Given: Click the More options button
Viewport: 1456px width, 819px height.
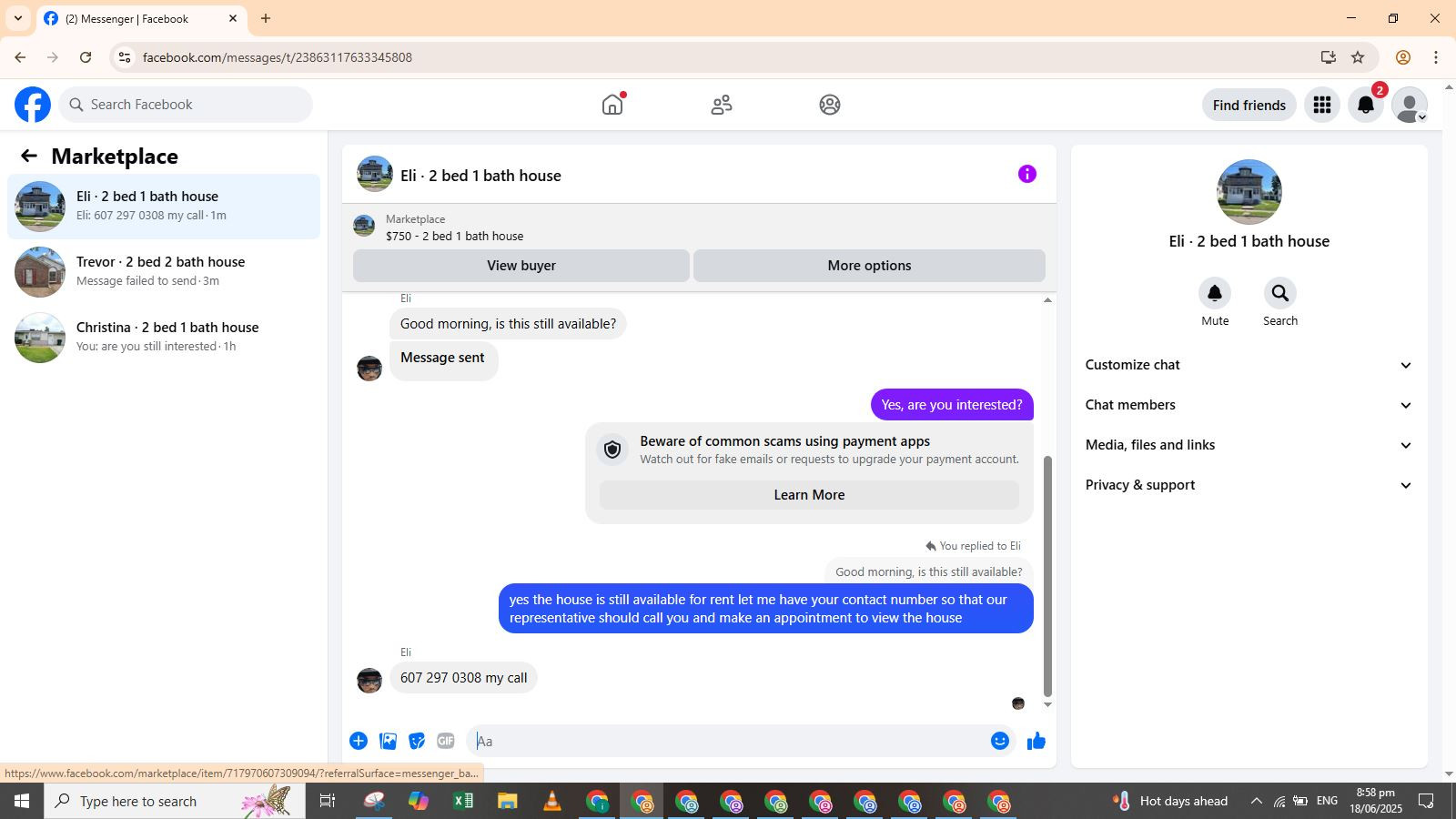Looking at the screenshot, I should click(x=869, y=266).
